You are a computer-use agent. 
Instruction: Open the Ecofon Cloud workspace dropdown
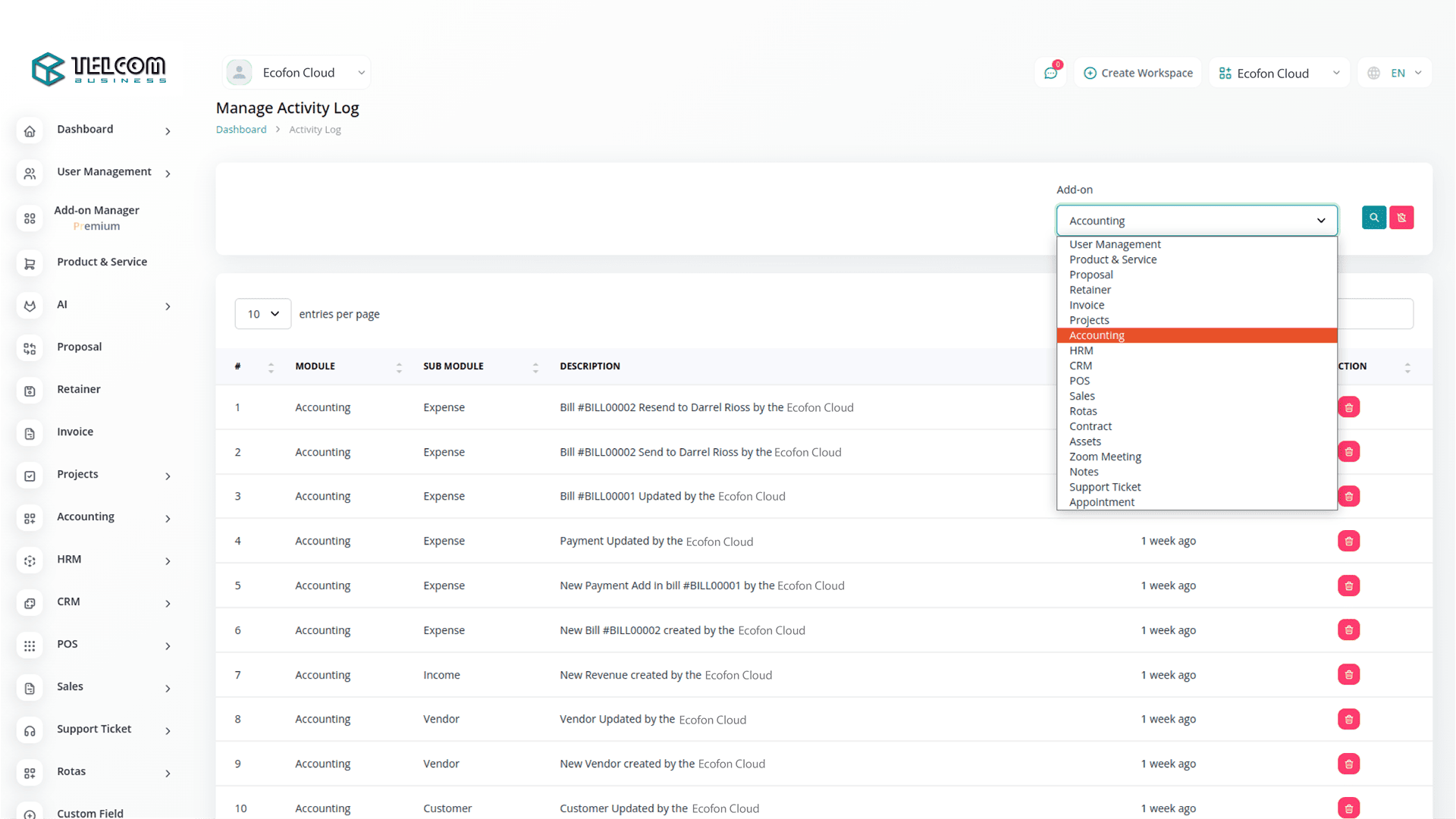tap(1279, 73)
